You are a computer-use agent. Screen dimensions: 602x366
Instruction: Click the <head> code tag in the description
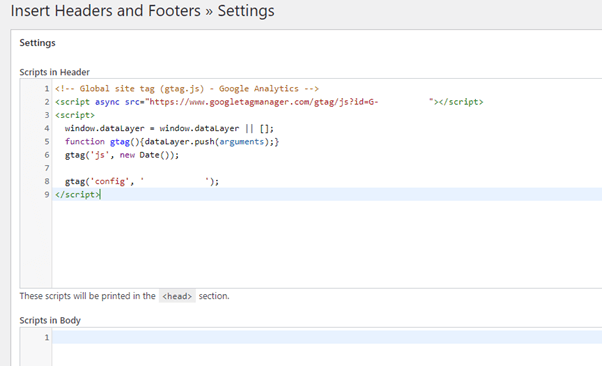tap(177, 296)
